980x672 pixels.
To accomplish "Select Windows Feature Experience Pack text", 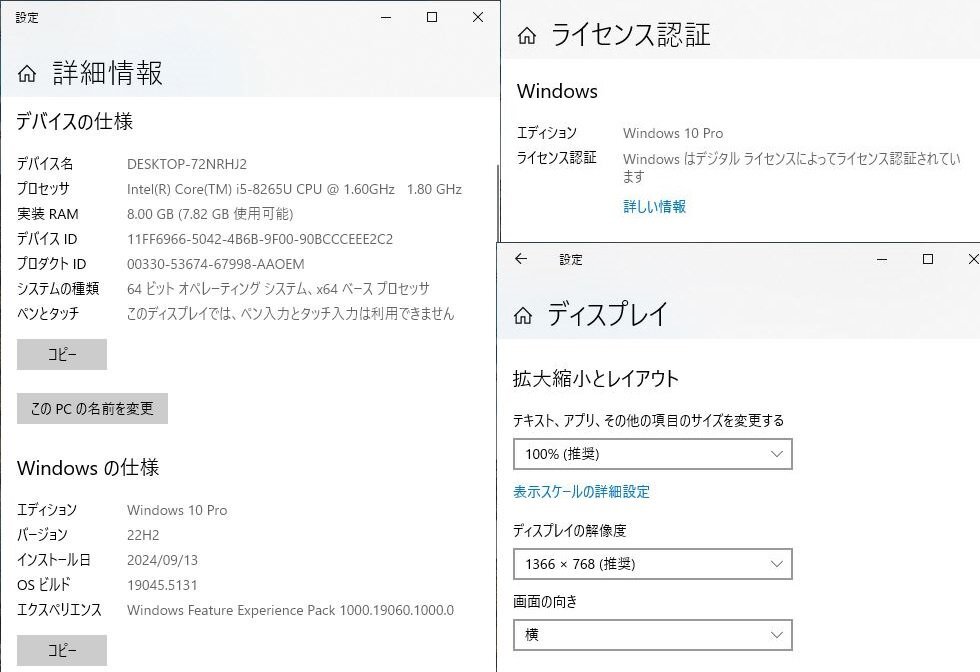I will [x=291, y=610].
